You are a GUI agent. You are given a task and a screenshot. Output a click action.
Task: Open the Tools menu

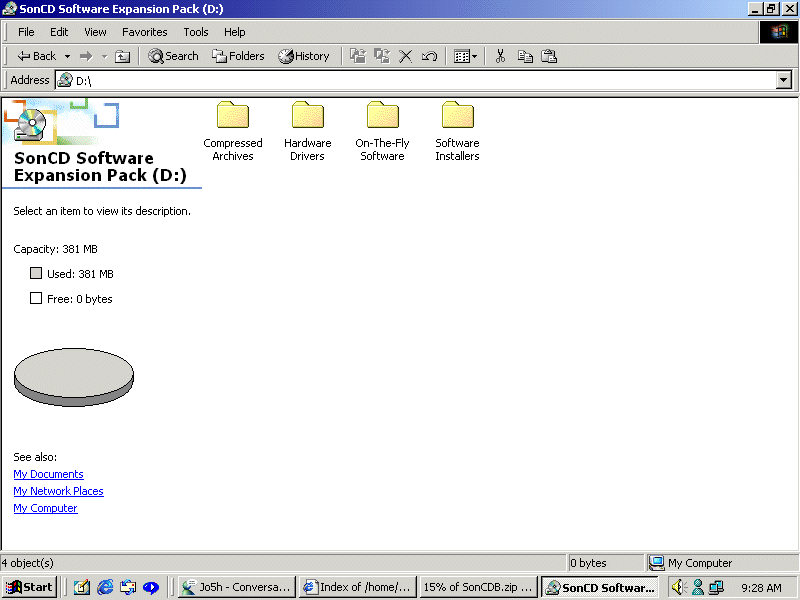pyautogui.click(x=196, y=32)
